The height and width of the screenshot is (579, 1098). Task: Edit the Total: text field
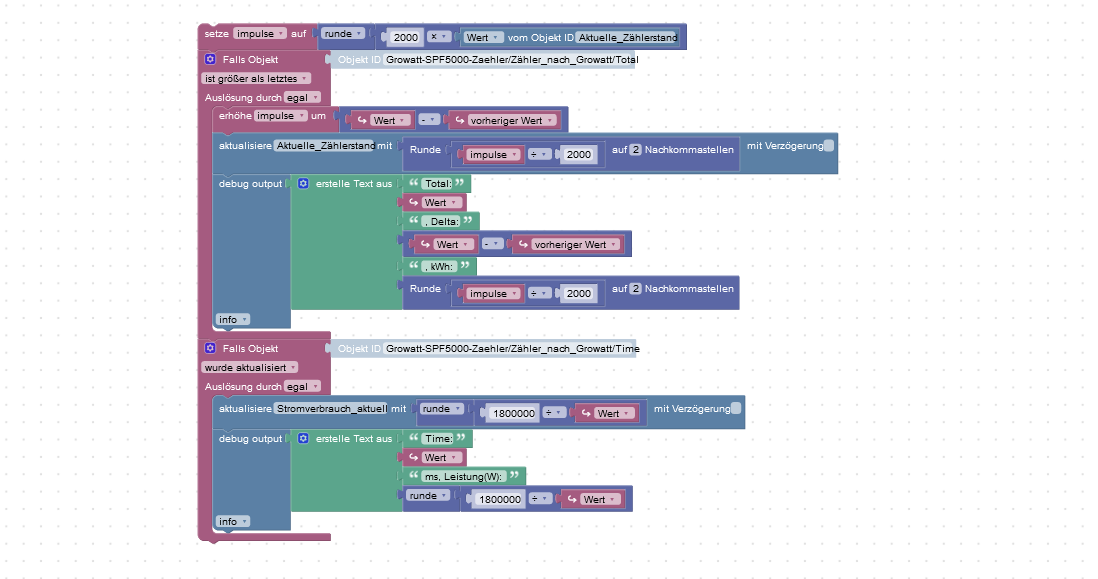(438, 183)
